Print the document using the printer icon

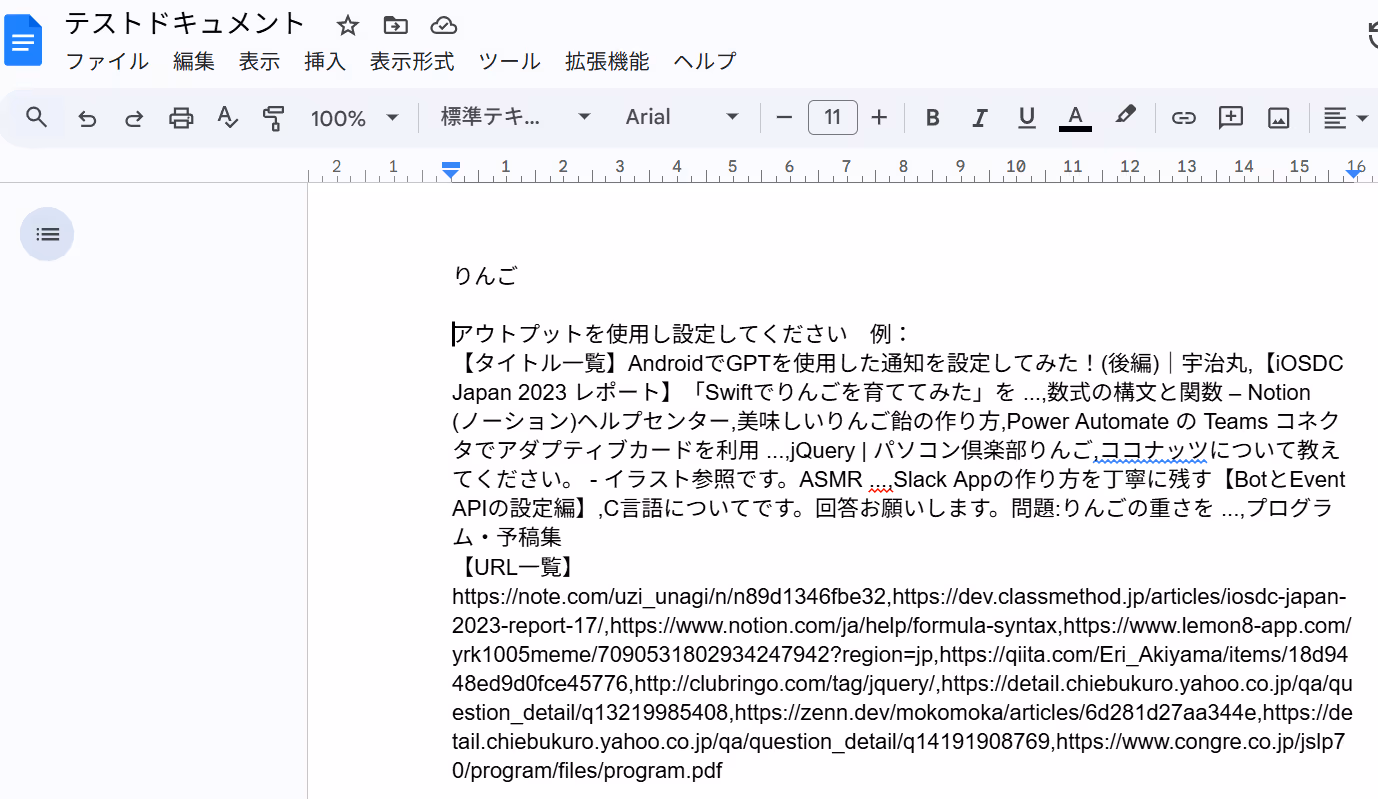coord(181,118)
